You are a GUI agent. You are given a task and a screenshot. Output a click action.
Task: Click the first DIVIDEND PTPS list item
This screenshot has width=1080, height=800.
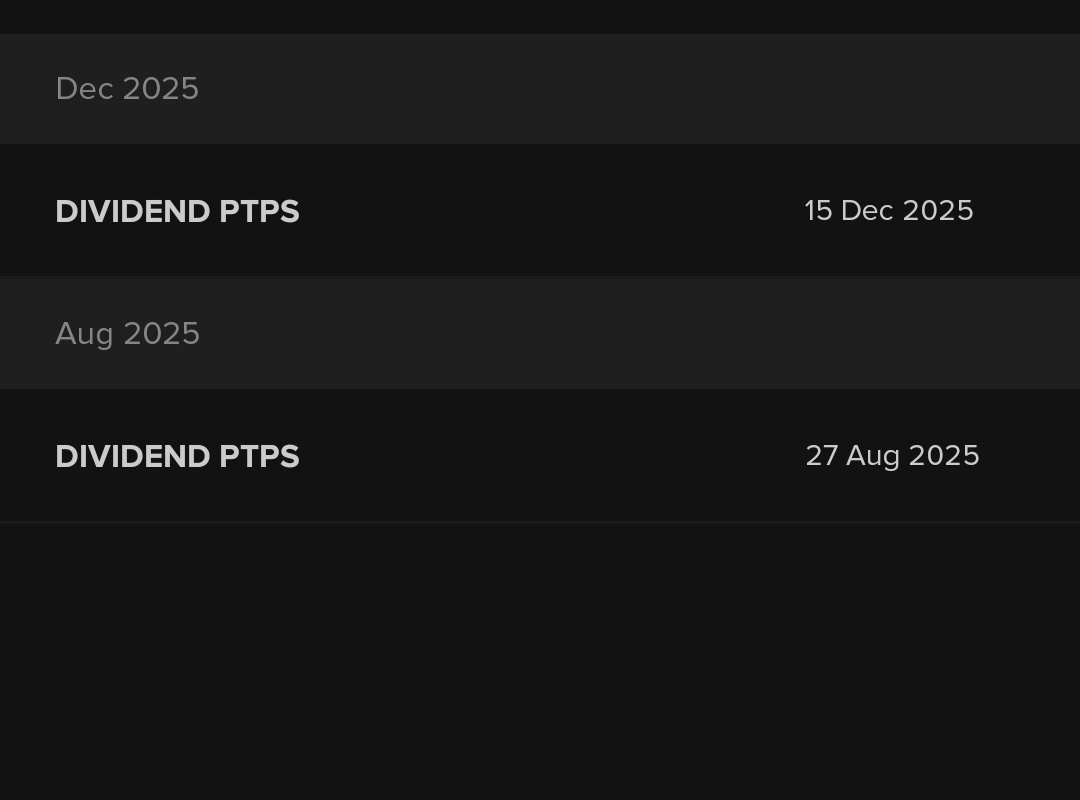pos(540,211)
